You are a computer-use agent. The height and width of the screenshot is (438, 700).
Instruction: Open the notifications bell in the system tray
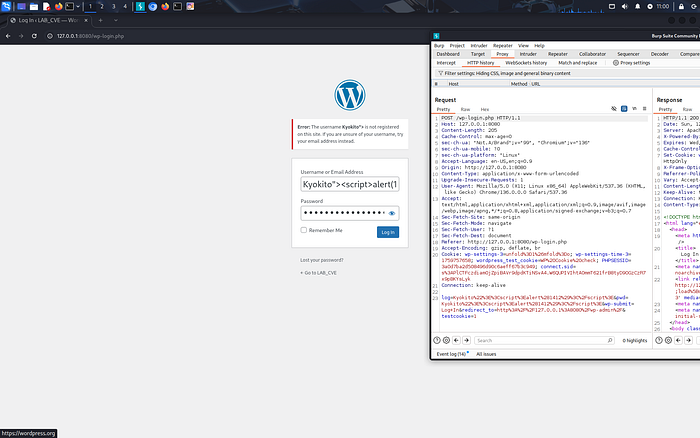(638, 6)
